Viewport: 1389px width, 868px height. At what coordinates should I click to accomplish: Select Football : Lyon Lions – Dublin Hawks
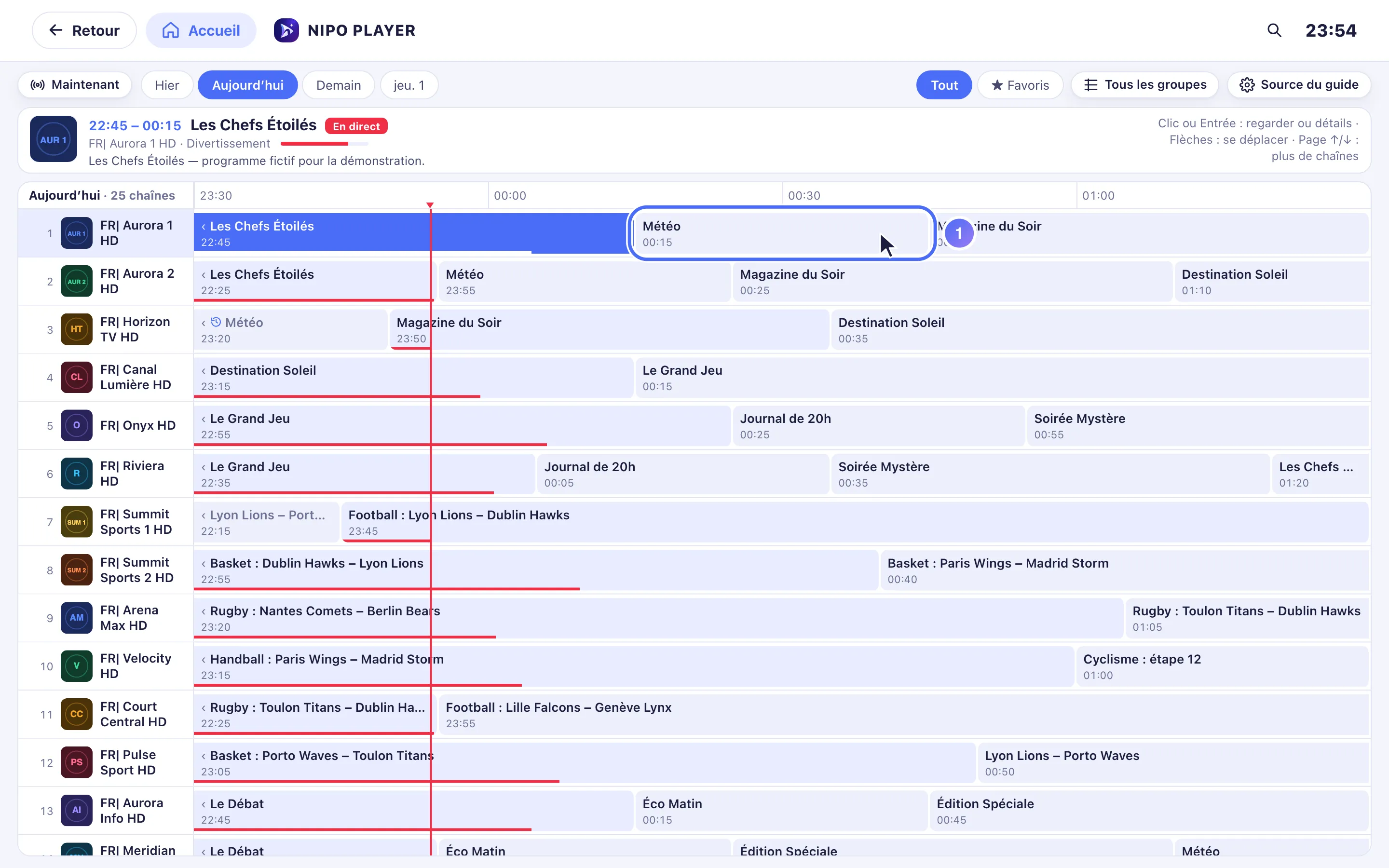(x=855, y=522)
